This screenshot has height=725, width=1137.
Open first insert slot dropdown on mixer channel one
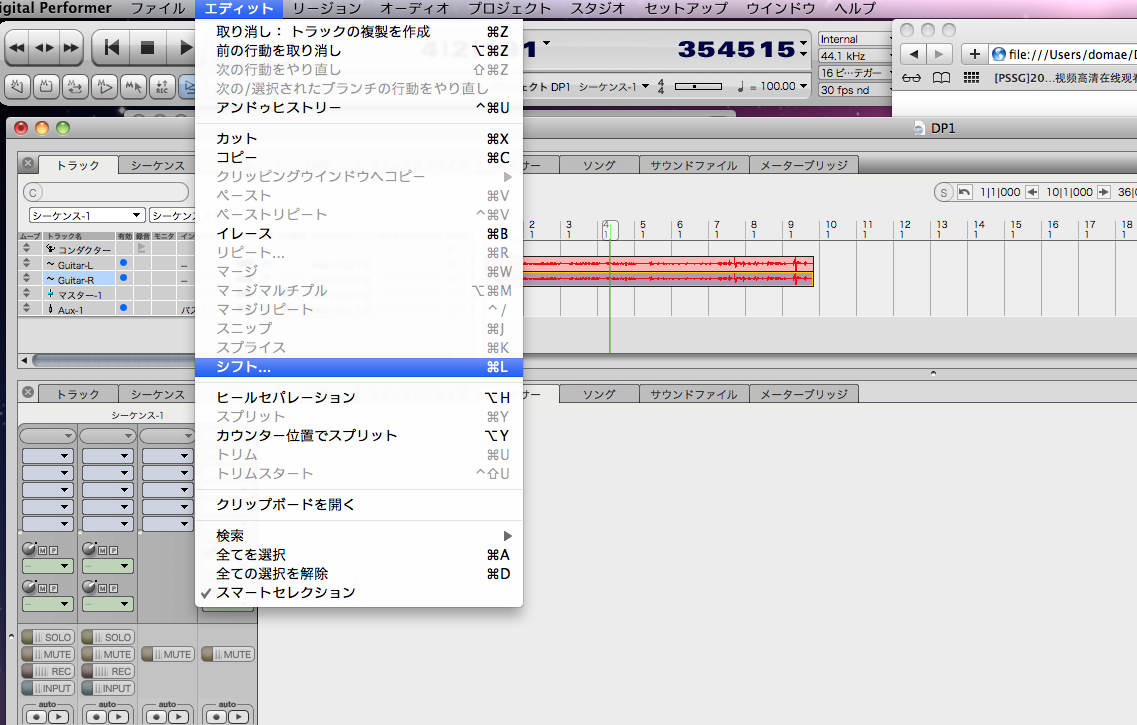pyautogui.click(x=48, y=456)
